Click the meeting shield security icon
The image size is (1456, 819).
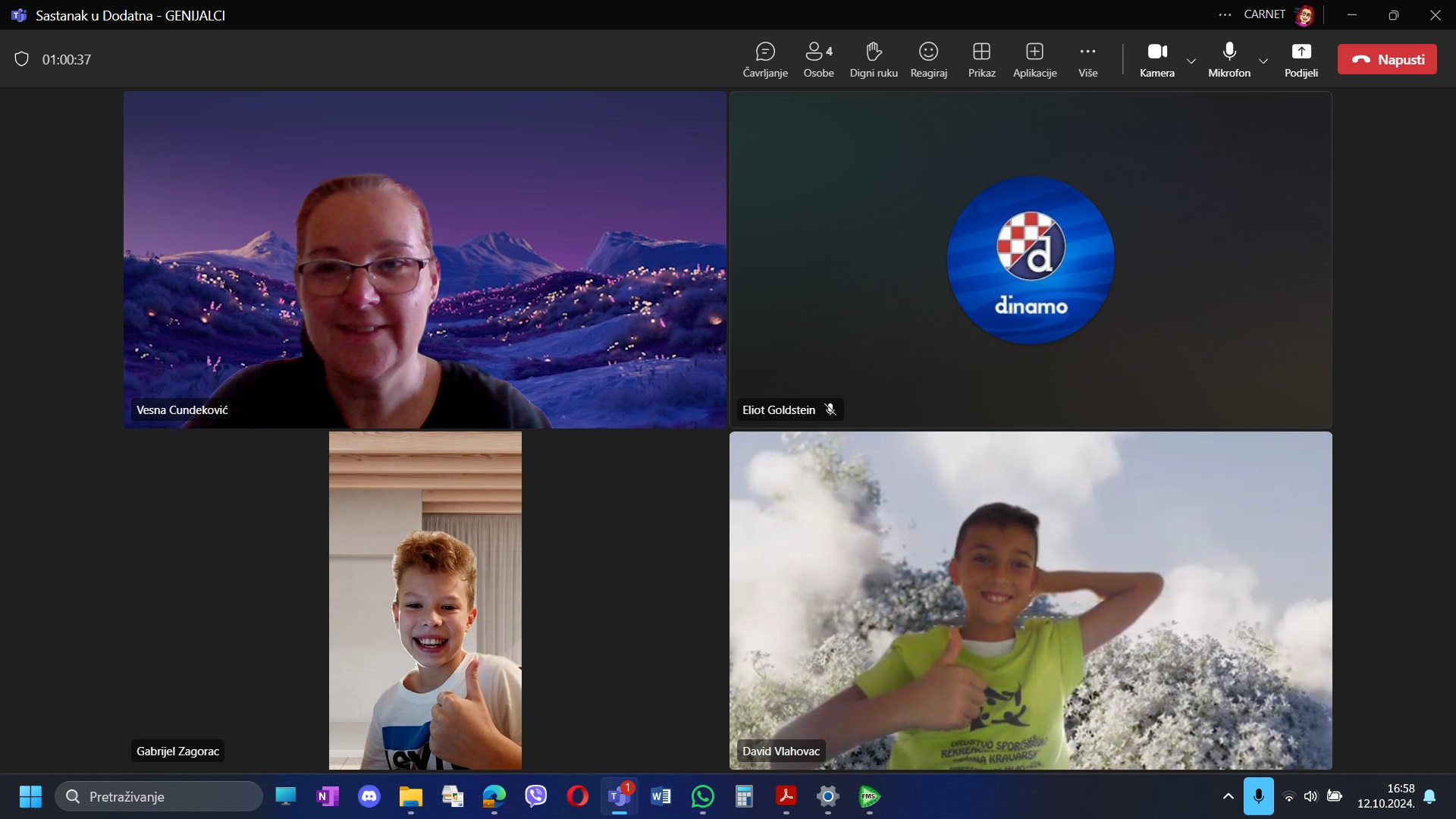[22, 59]
